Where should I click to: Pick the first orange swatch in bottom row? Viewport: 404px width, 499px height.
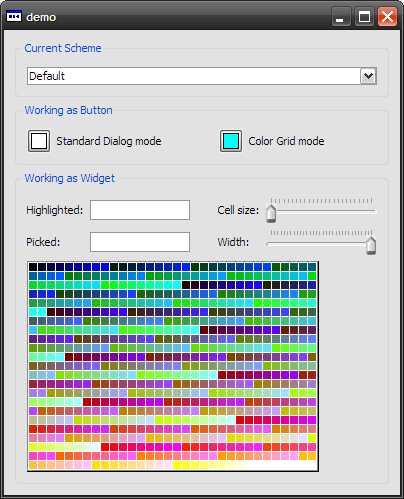[x=33, y=465]
